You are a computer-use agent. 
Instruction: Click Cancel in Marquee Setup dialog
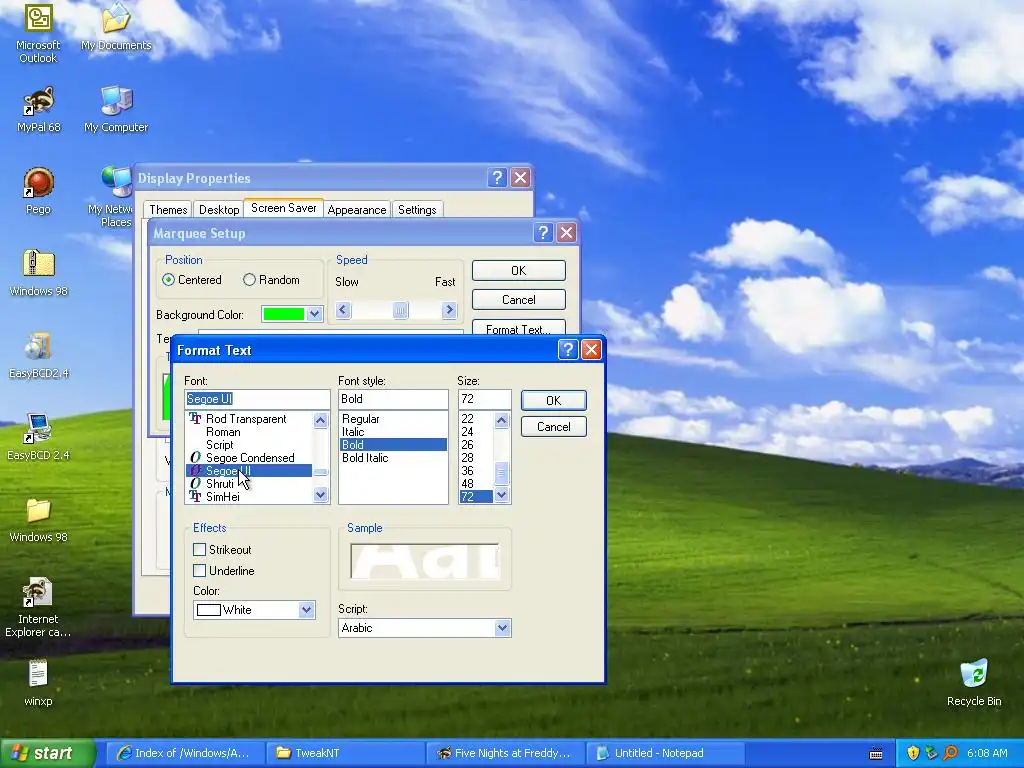(519, 300)
